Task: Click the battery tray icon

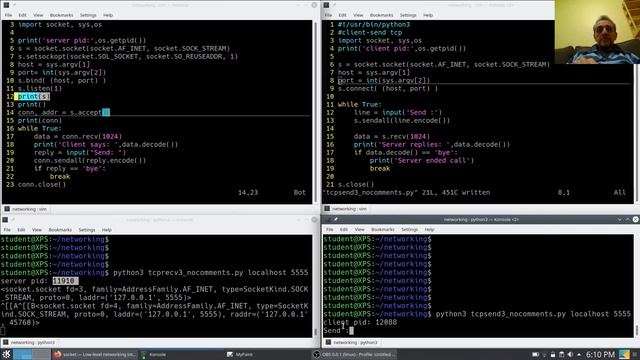Action: tap(536, 354)
